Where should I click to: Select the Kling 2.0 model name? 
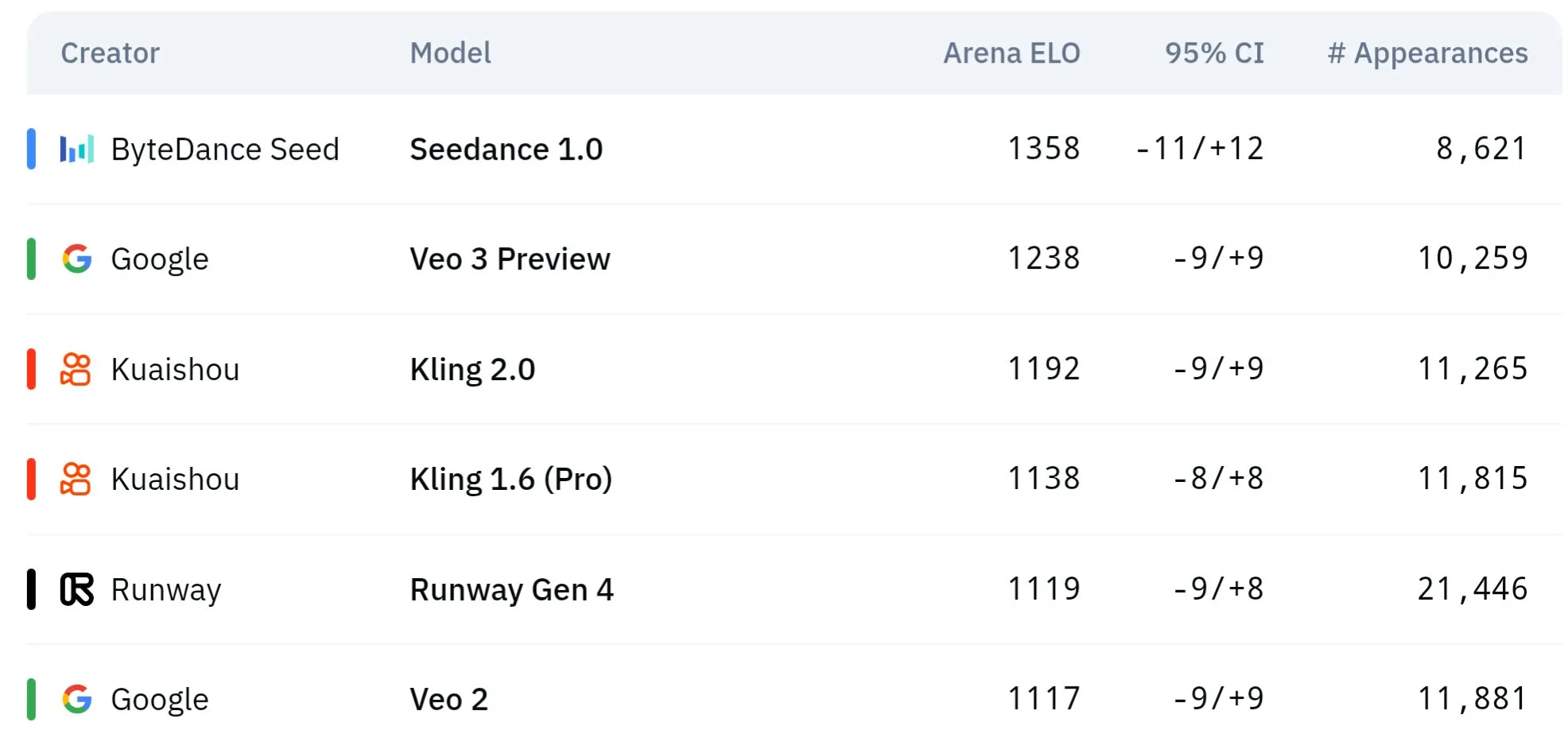(x=473, y=370)
